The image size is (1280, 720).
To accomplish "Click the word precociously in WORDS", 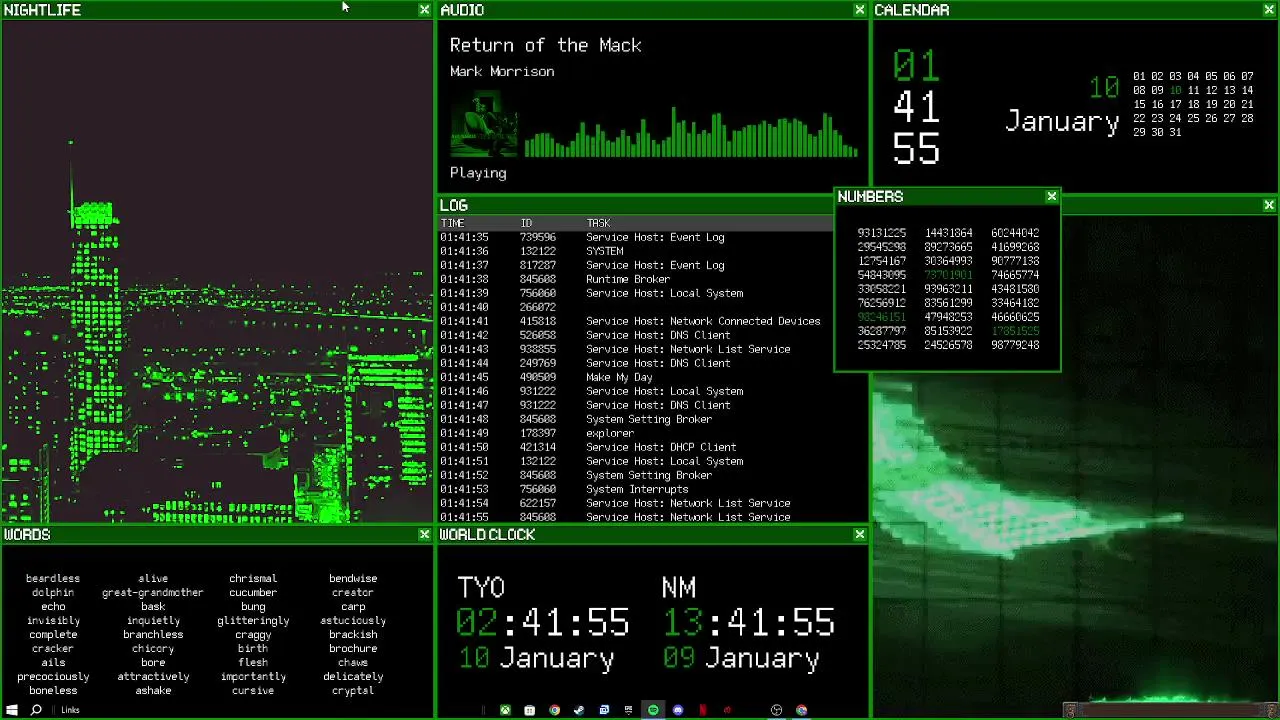I will tap(53, 677).
